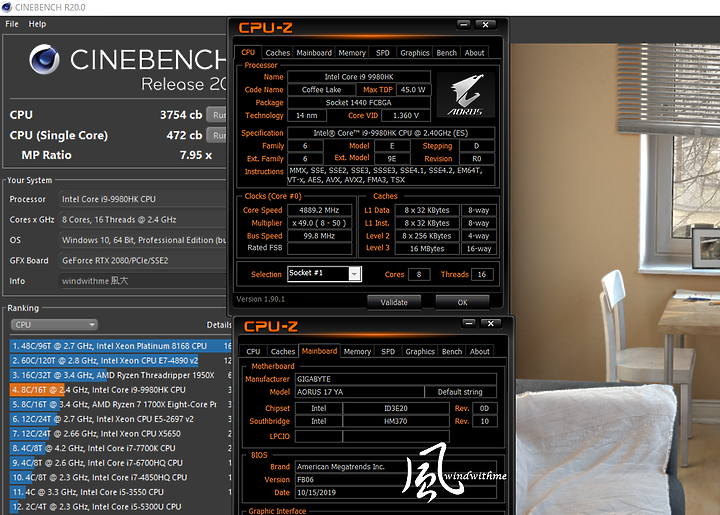This screenshot has width=720, height=515.
Task: Click the GFX Board GeForce RTX 2080 field
Action: tap(143, 260)
